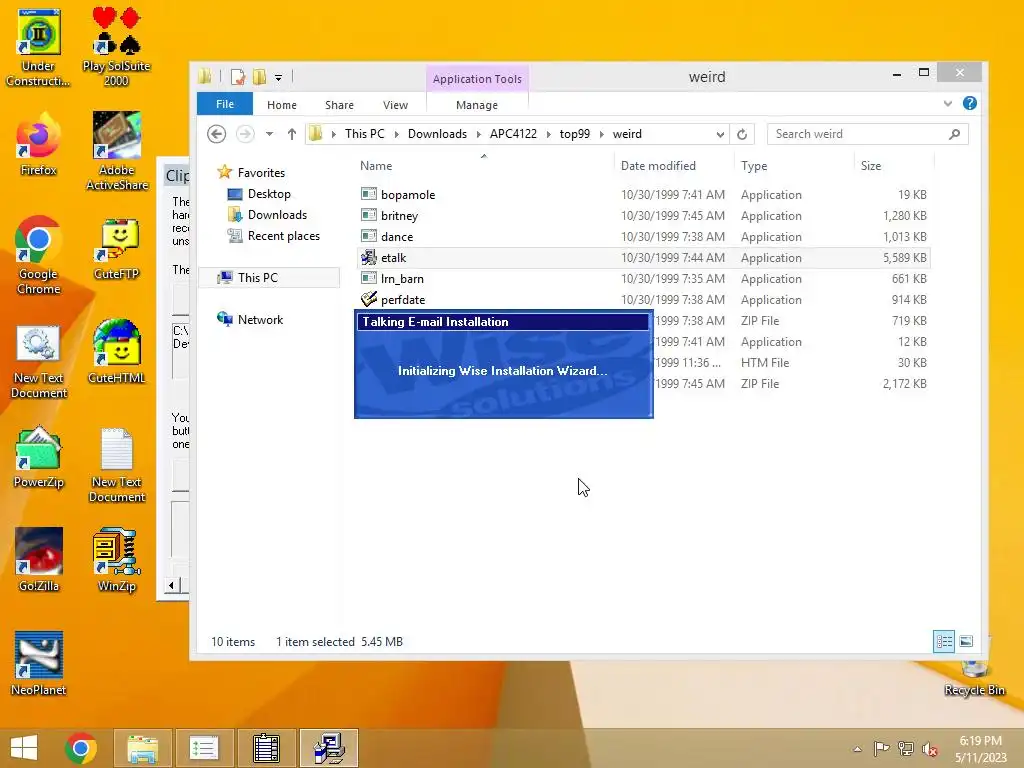Open Go!Zilla desktop shortcut
Screen dimensions: 1024x768
pyautogui.click(x=39, y=560)
